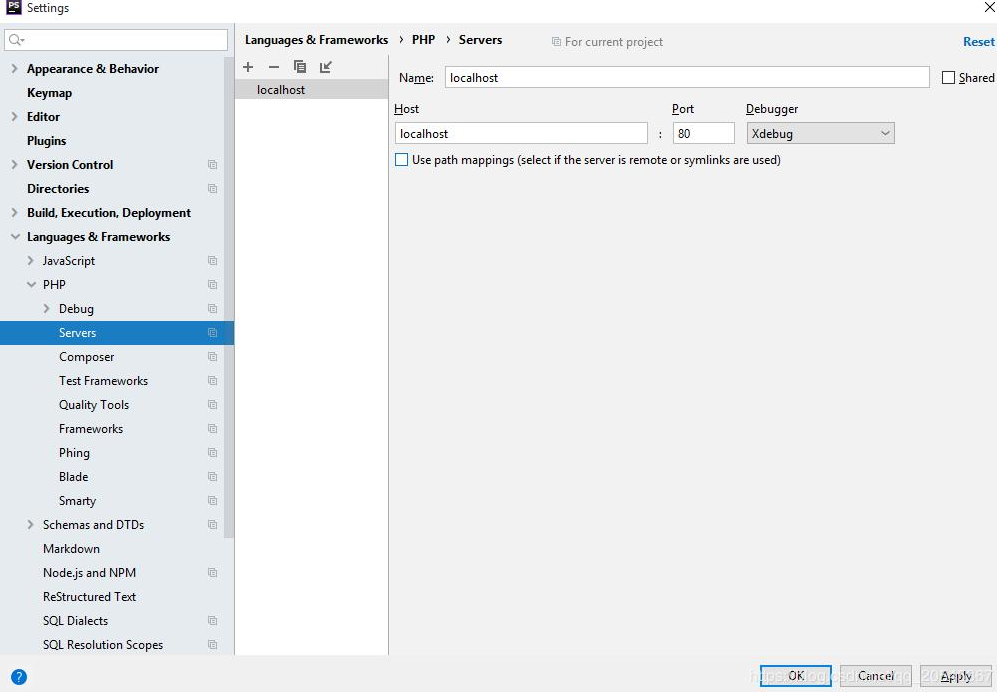Click project-level icon beside Phing

coord(212,453)
